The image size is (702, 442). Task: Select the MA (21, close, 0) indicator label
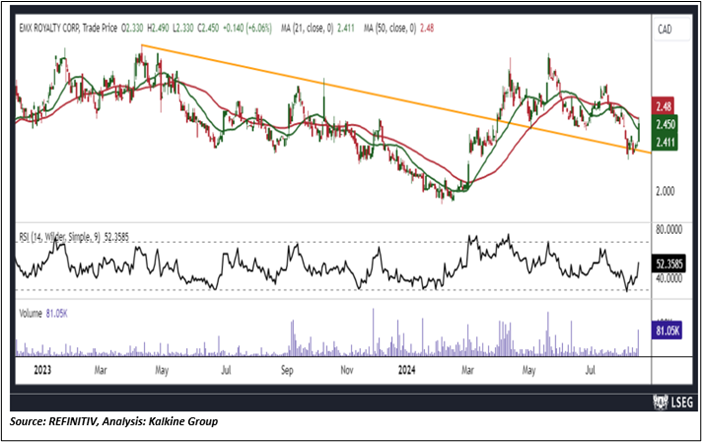(307, 28)
